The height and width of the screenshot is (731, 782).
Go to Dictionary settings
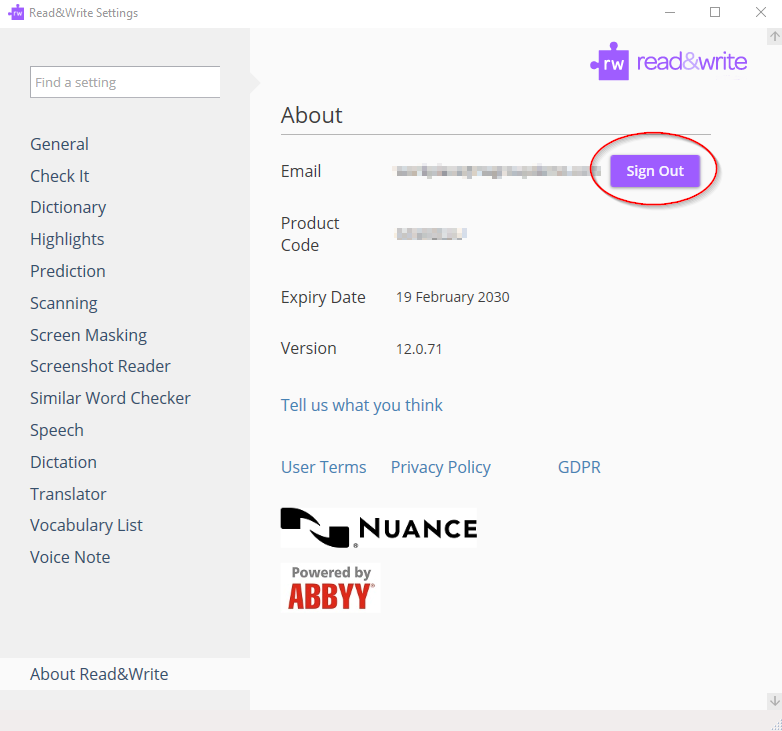[x=68, y=207]
